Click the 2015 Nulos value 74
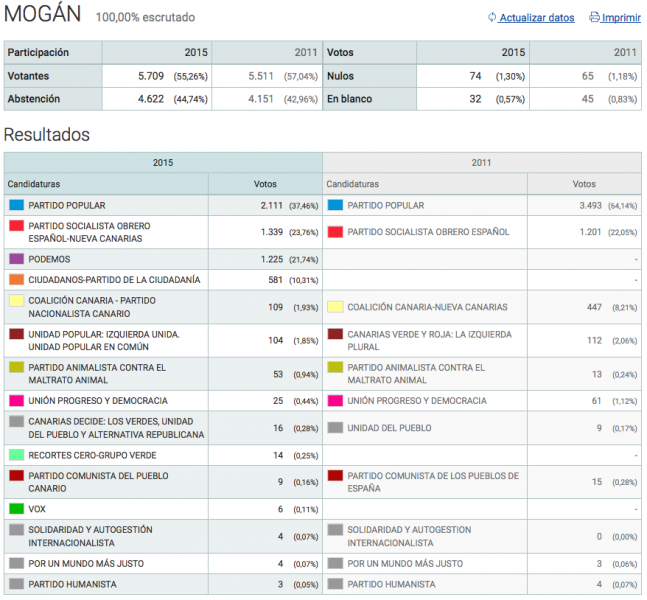 pyautogui.click(x=475, y=76)
